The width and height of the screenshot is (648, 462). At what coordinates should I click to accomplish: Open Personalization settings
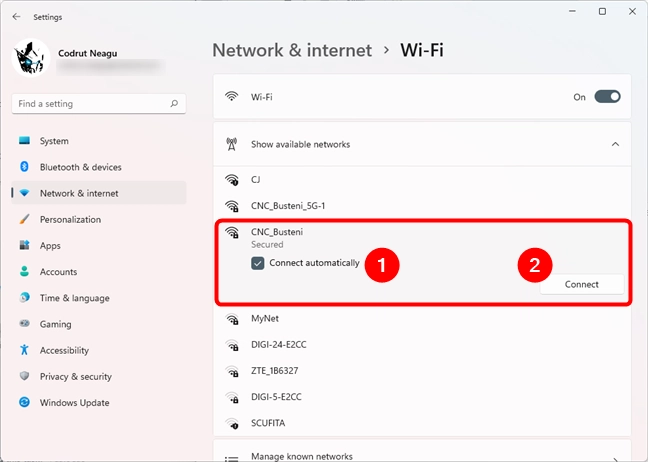[x=99, y=219]
